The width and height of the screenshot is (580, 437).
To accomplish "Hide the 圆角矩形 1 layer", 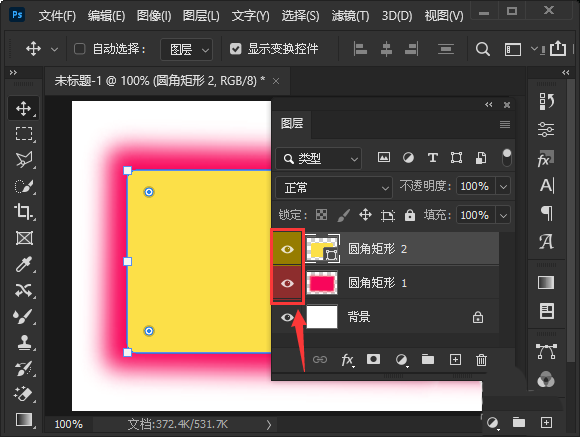I will tap(287, 283).
